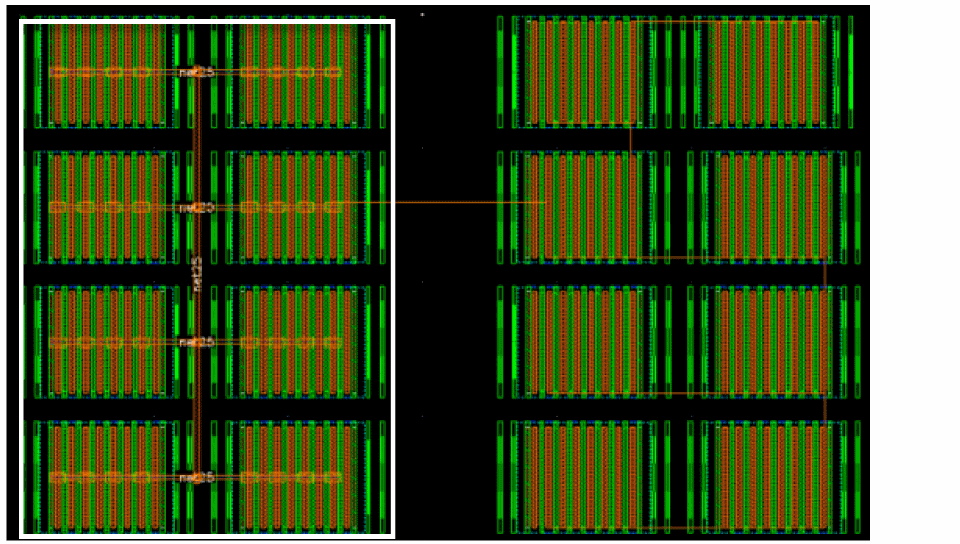Screen dimensions: 960x544
Task: Click the third-row net25 label
Action: 197,342
